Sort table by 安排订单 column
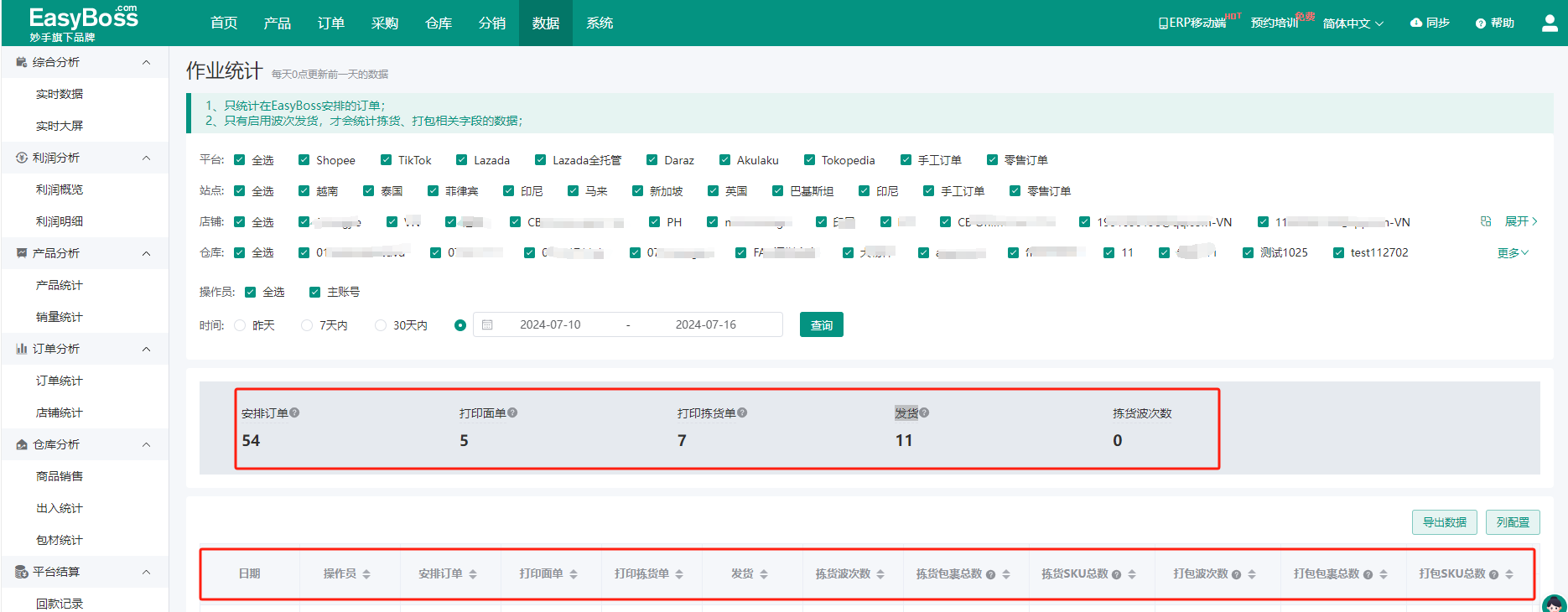 pos(473,574)
